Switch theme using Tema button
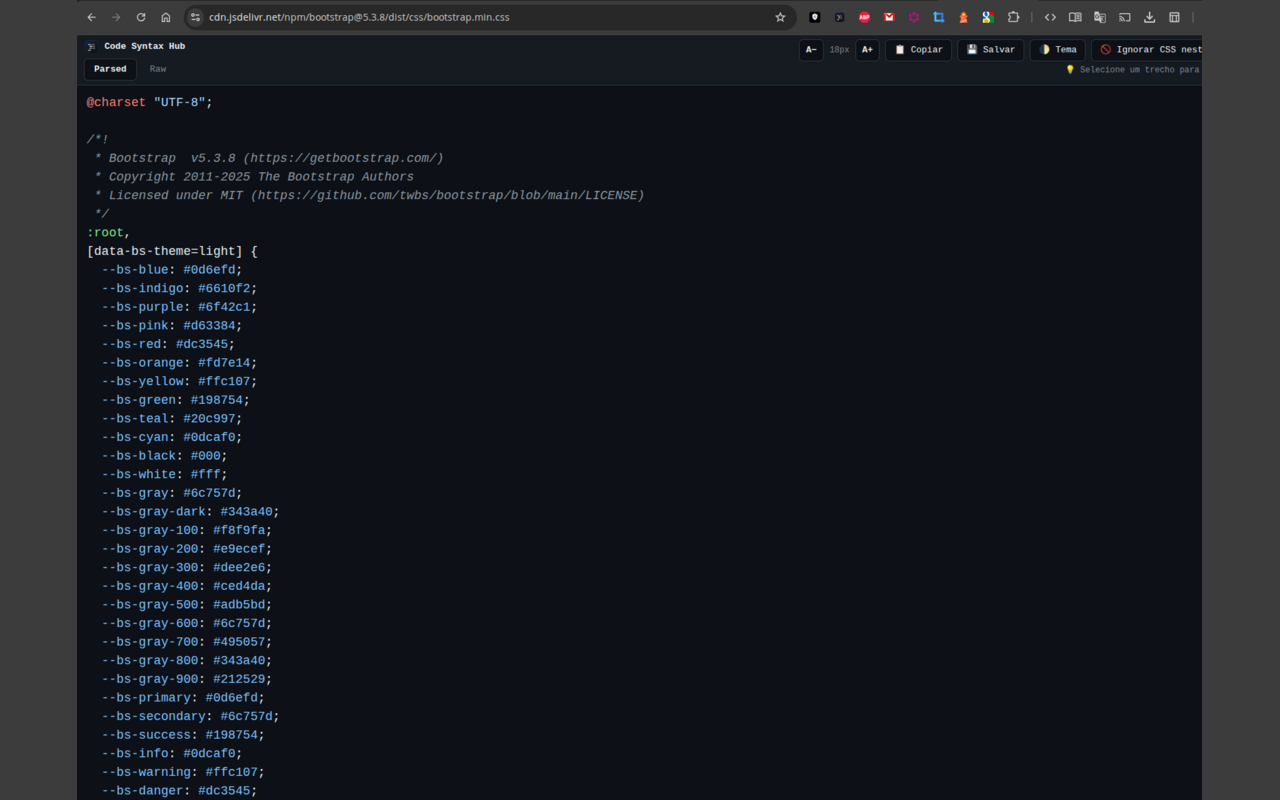Screen dimensions: 1280x800 [1057, 49]
